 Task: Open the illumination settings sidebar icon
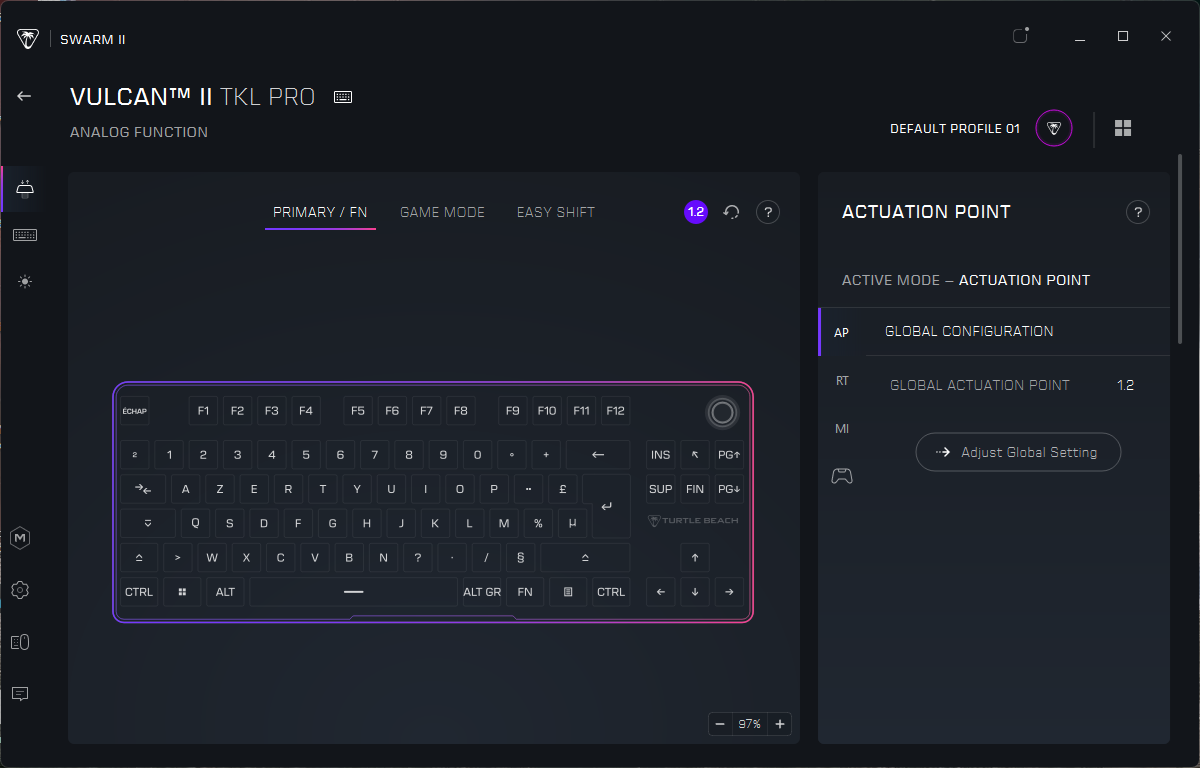pos(24,282)
